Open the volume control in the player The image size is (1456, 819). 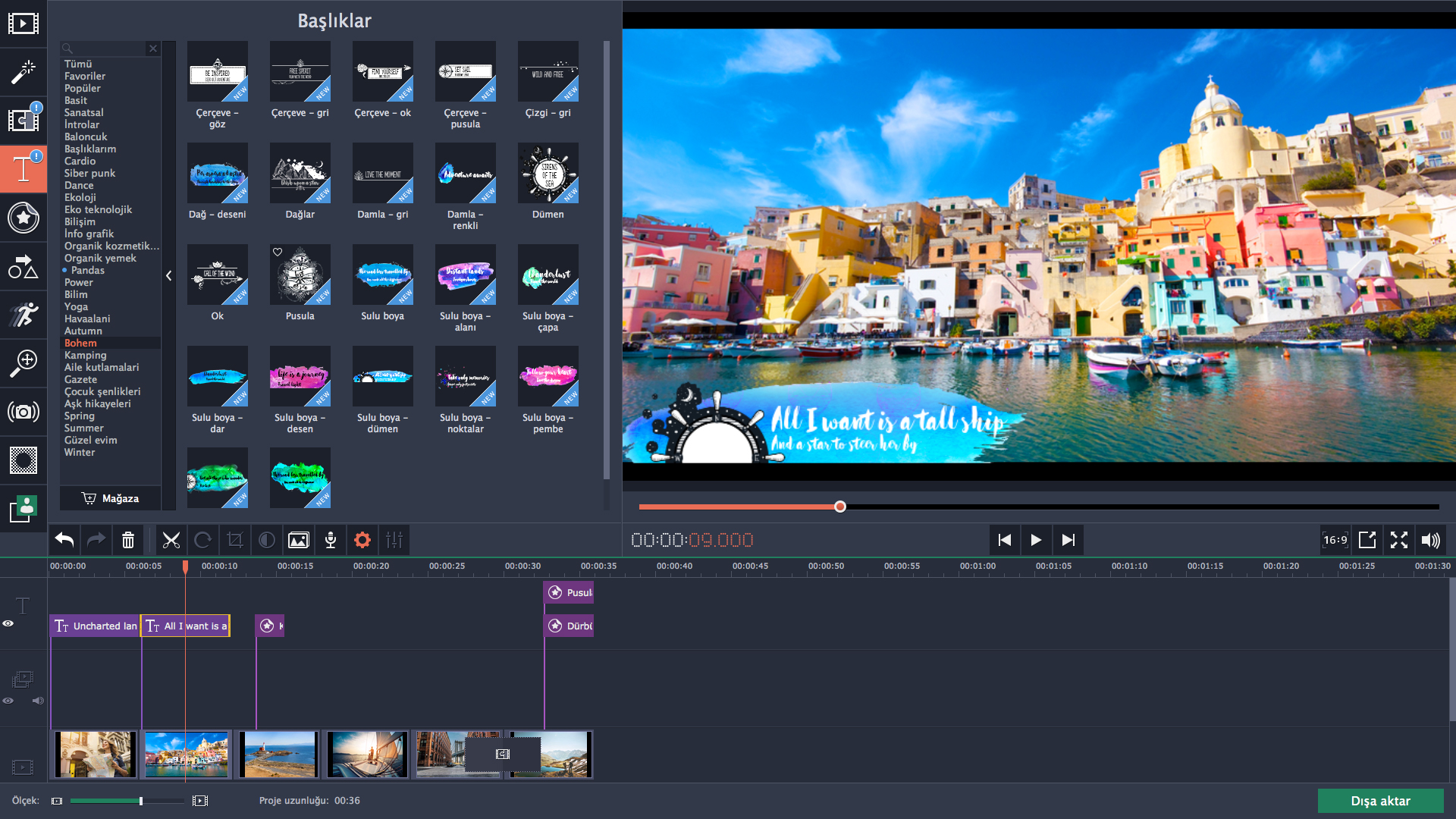1430,540
